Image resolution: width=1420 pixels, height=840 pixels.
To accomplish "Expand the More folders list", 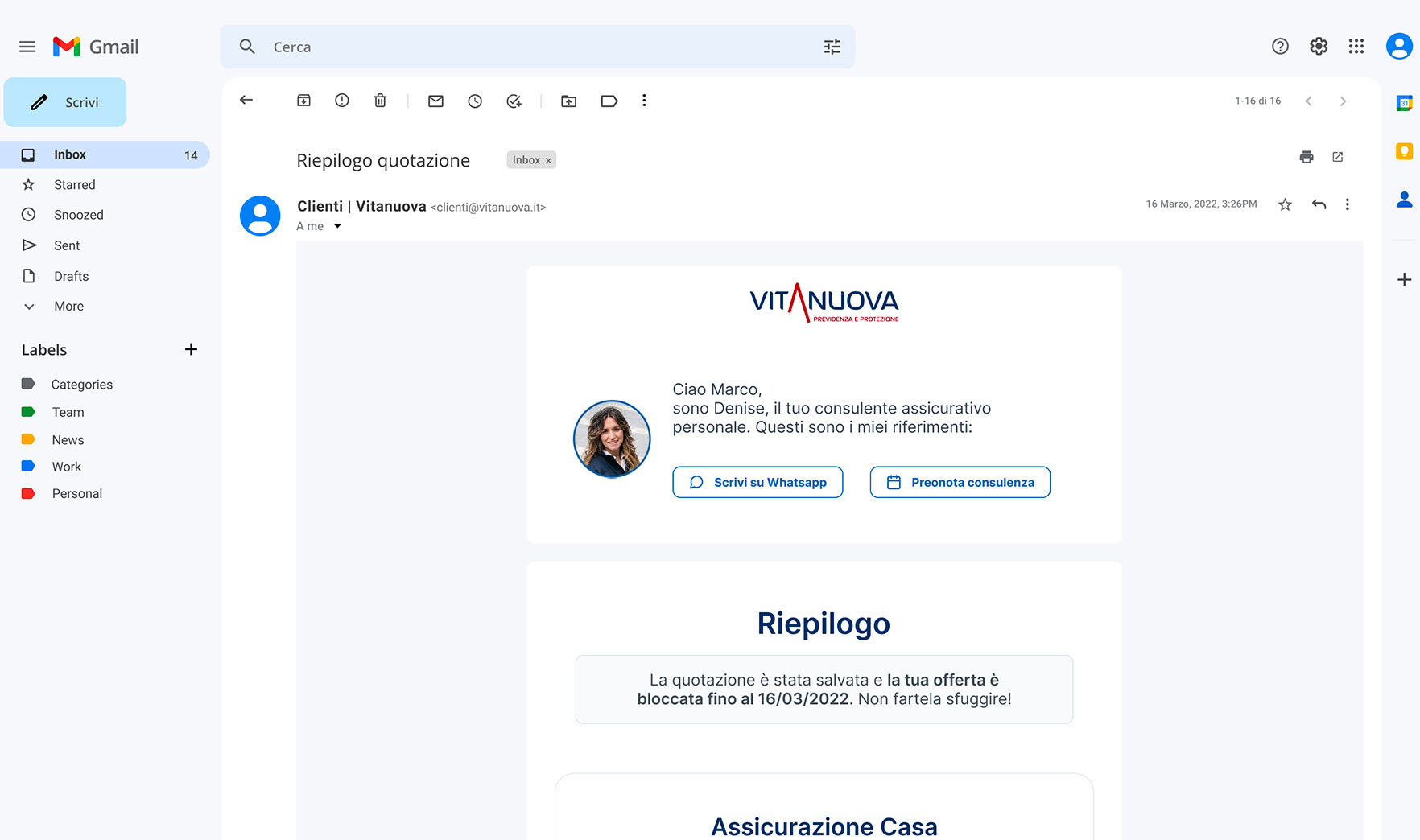I will (x=68, y=307).
